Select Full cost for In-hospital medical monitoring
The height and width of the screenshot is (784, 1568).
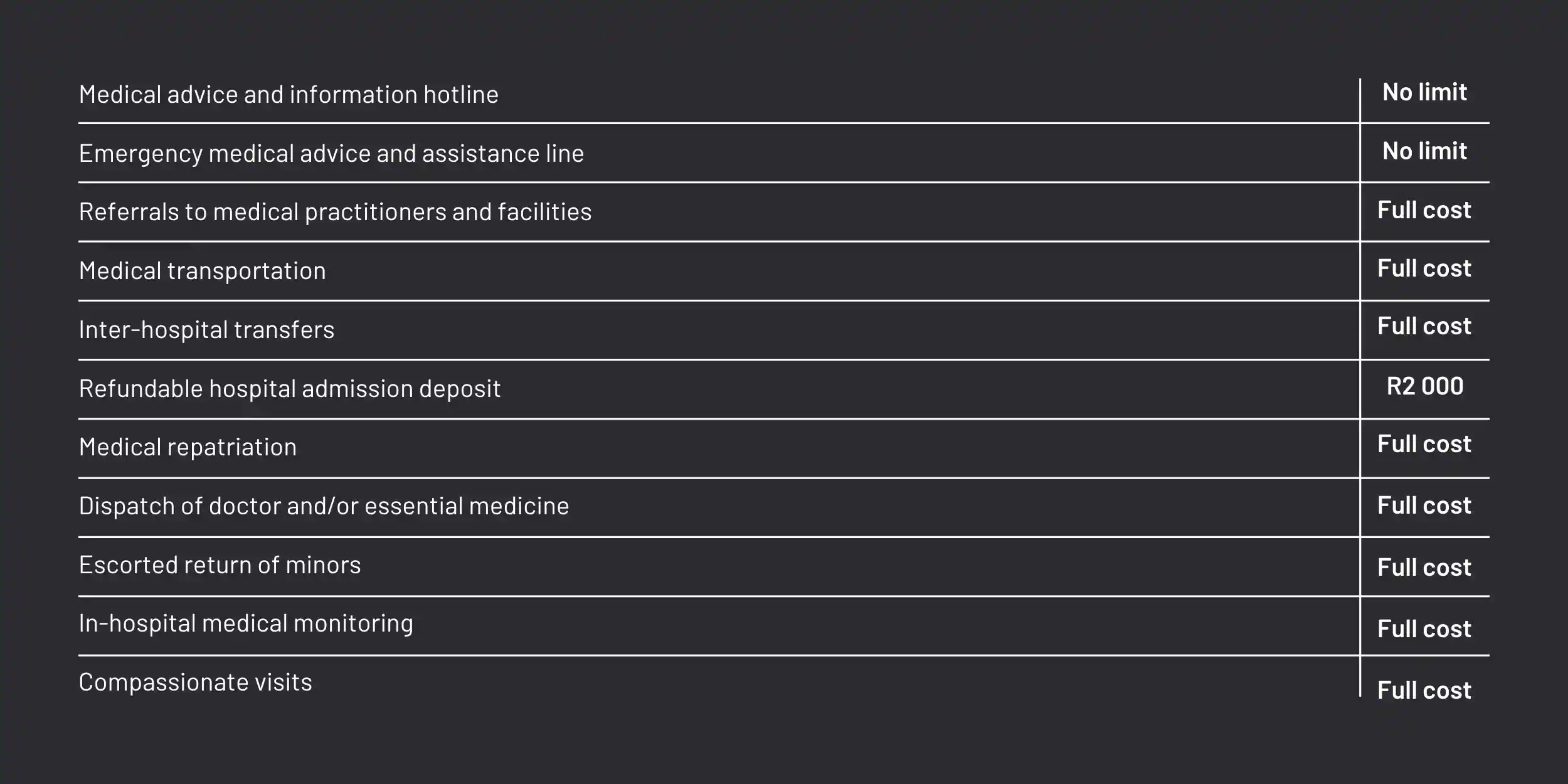pos(1424,629)
